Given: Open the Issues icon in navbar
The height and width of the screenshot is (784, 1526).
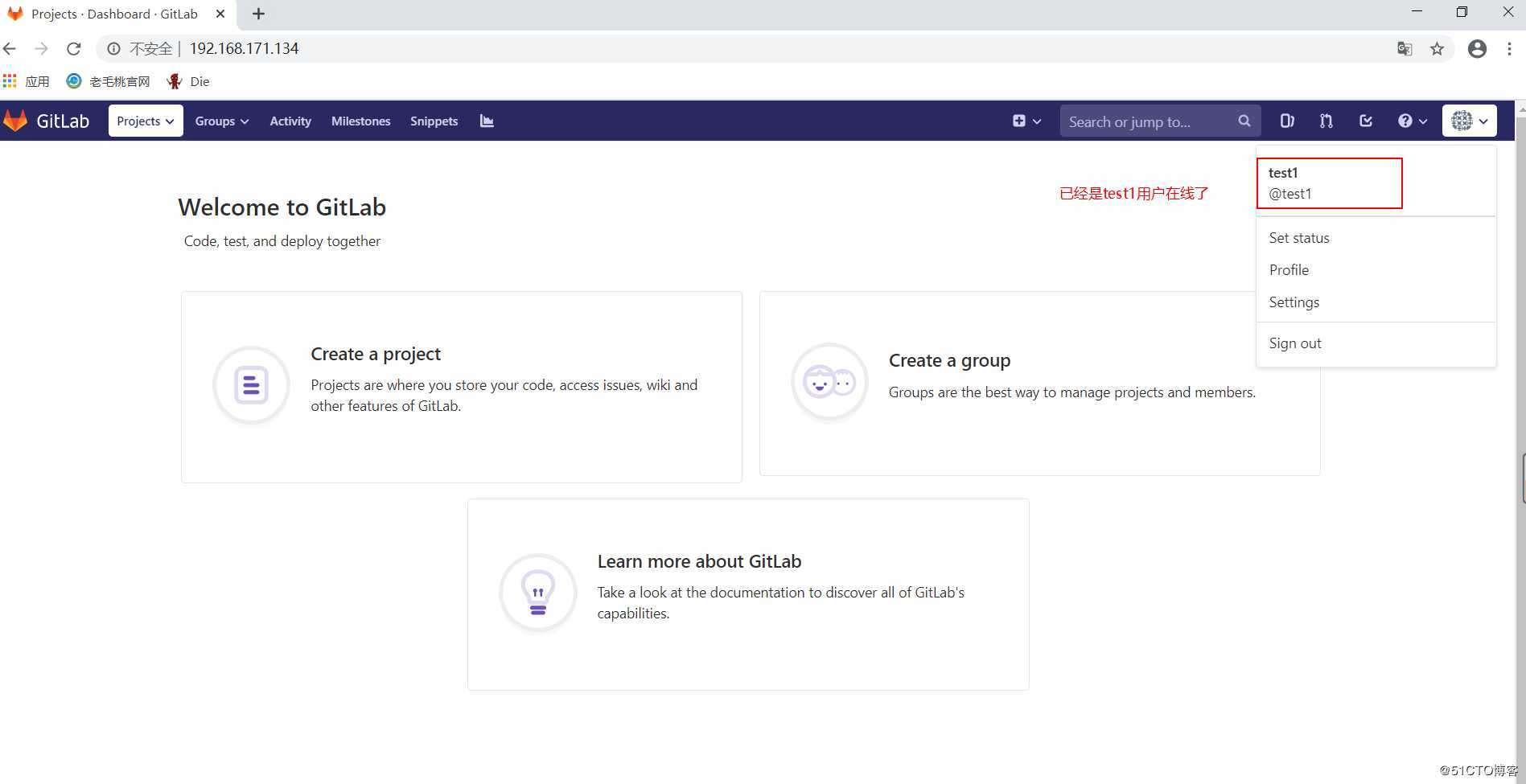Looking at the screenshot, I should [1287, 121].
